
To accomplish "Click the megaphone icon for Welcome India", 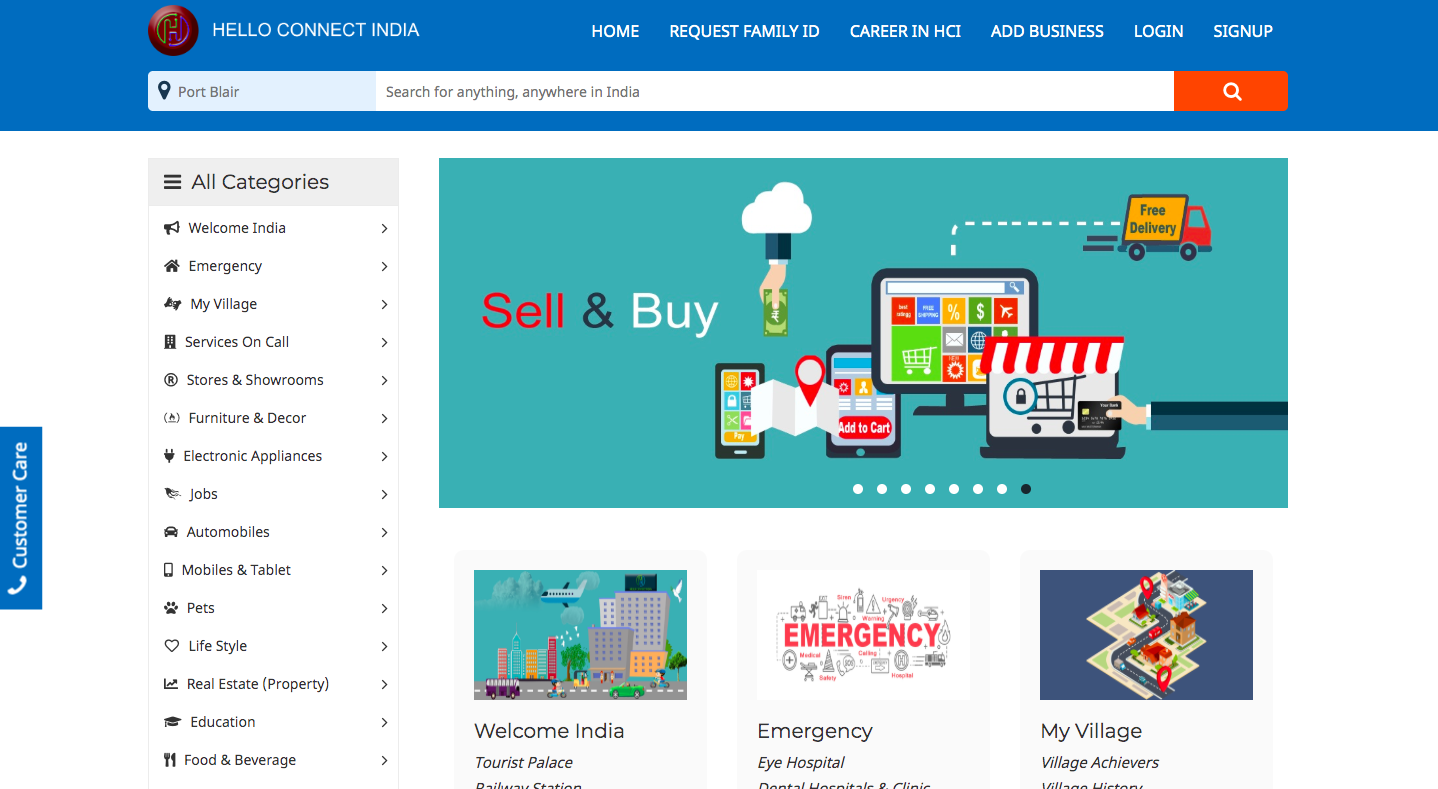I will (171, 228).
